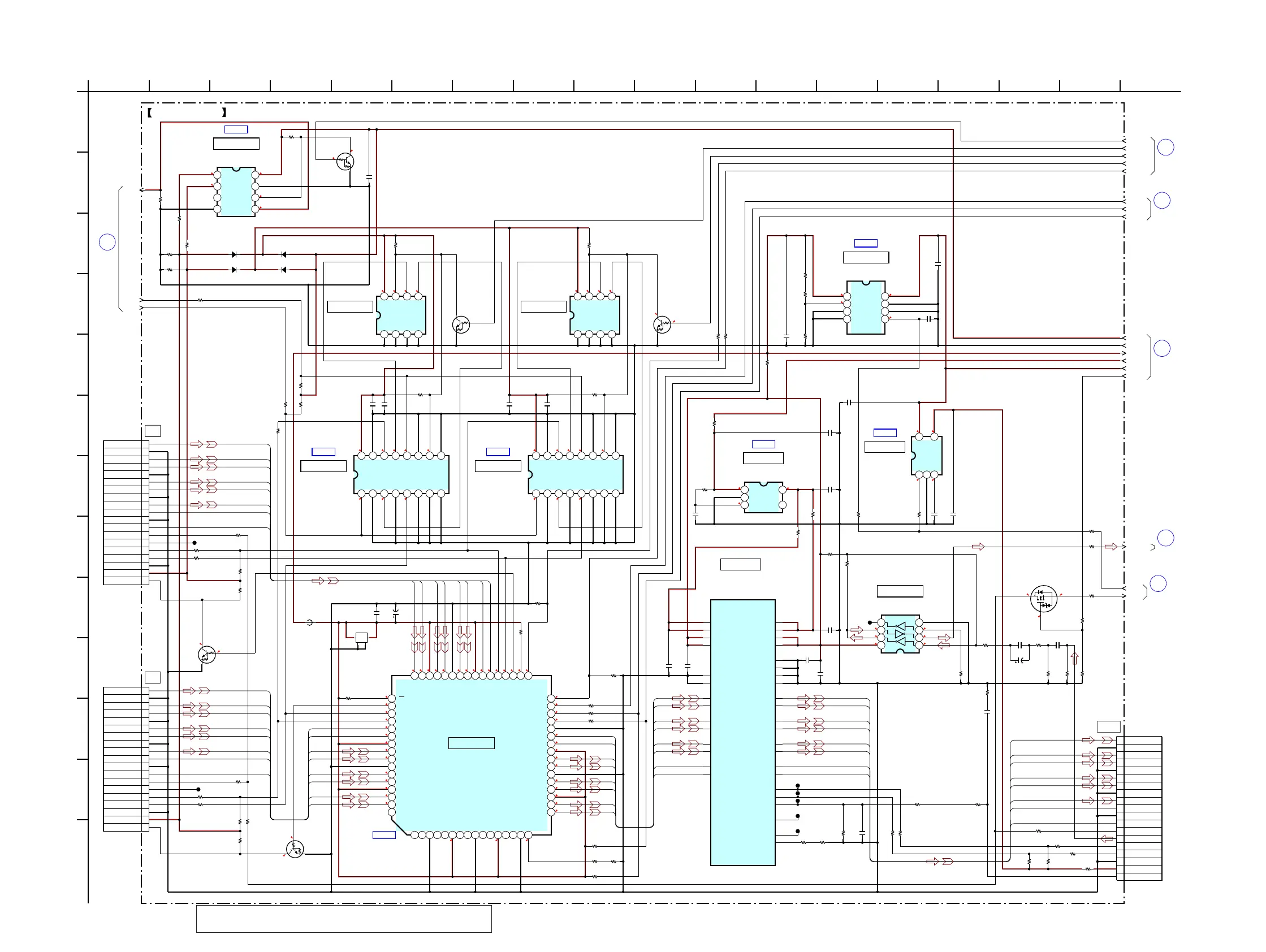This screenshot has width=1266, height=952.
Task: Select the small IC with two top pins and three bottom pins
Action: tap(926, 456)
